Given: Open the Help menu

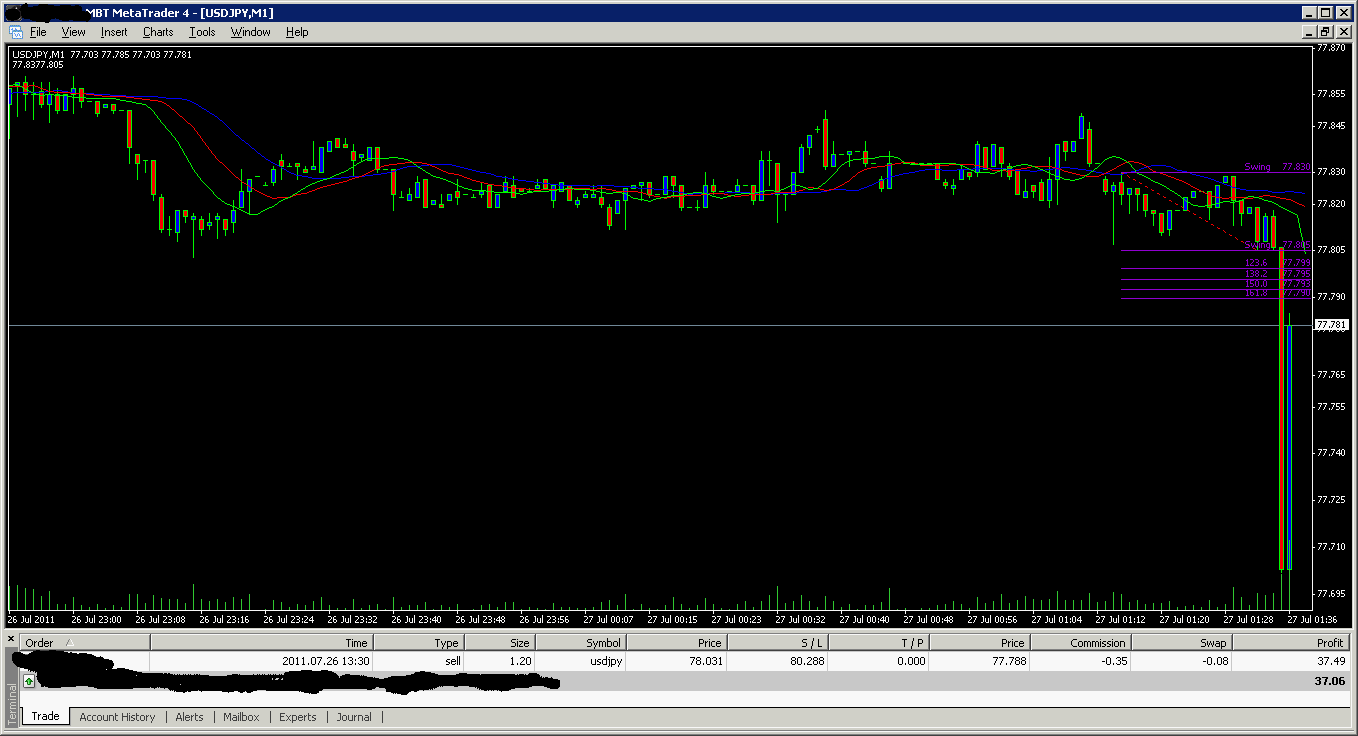Looking at the screenshot, I should coord(297,32).
